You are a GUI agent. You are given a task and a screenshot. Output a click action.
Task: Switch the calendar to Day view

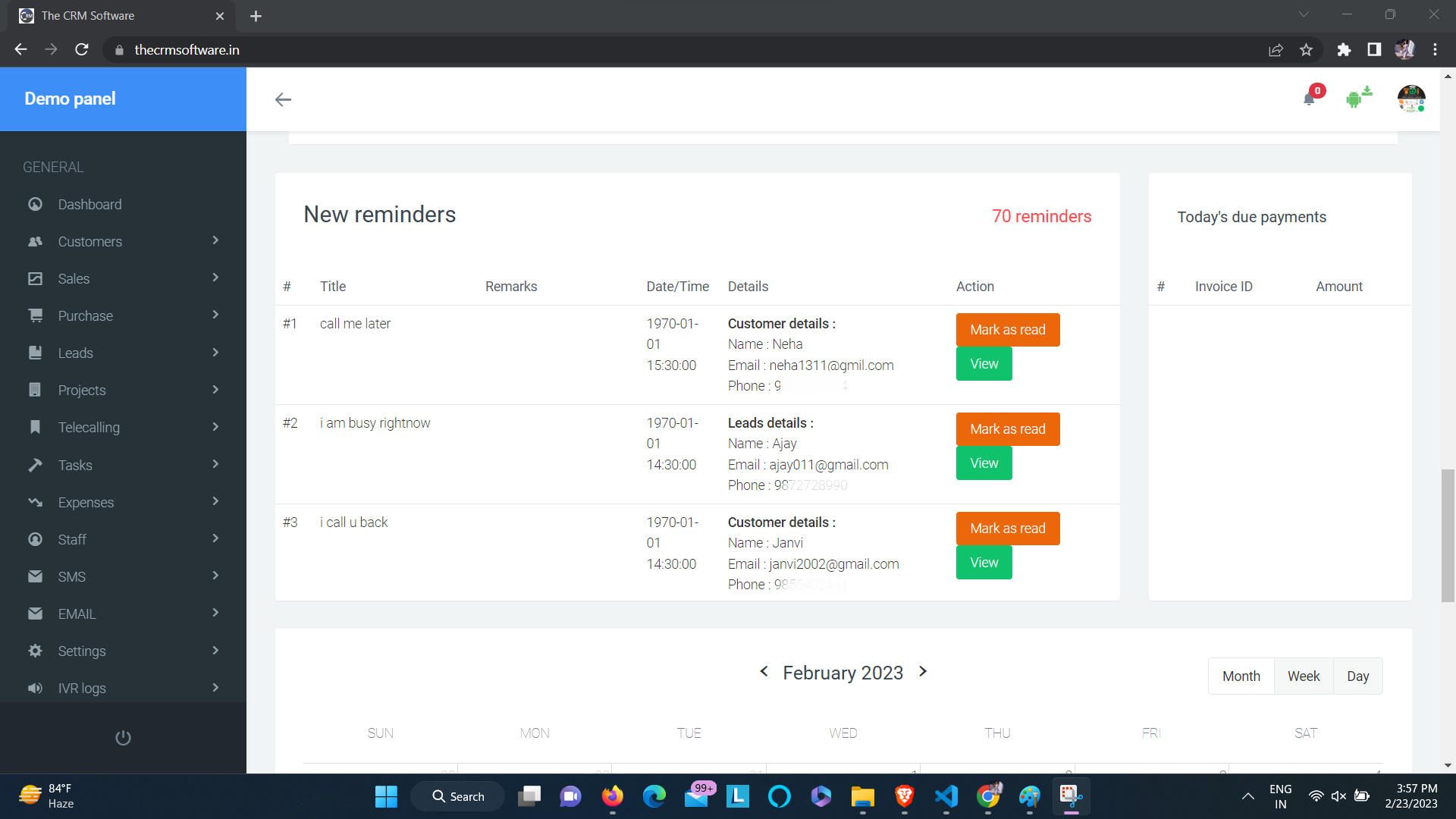tap(1357, 676)
